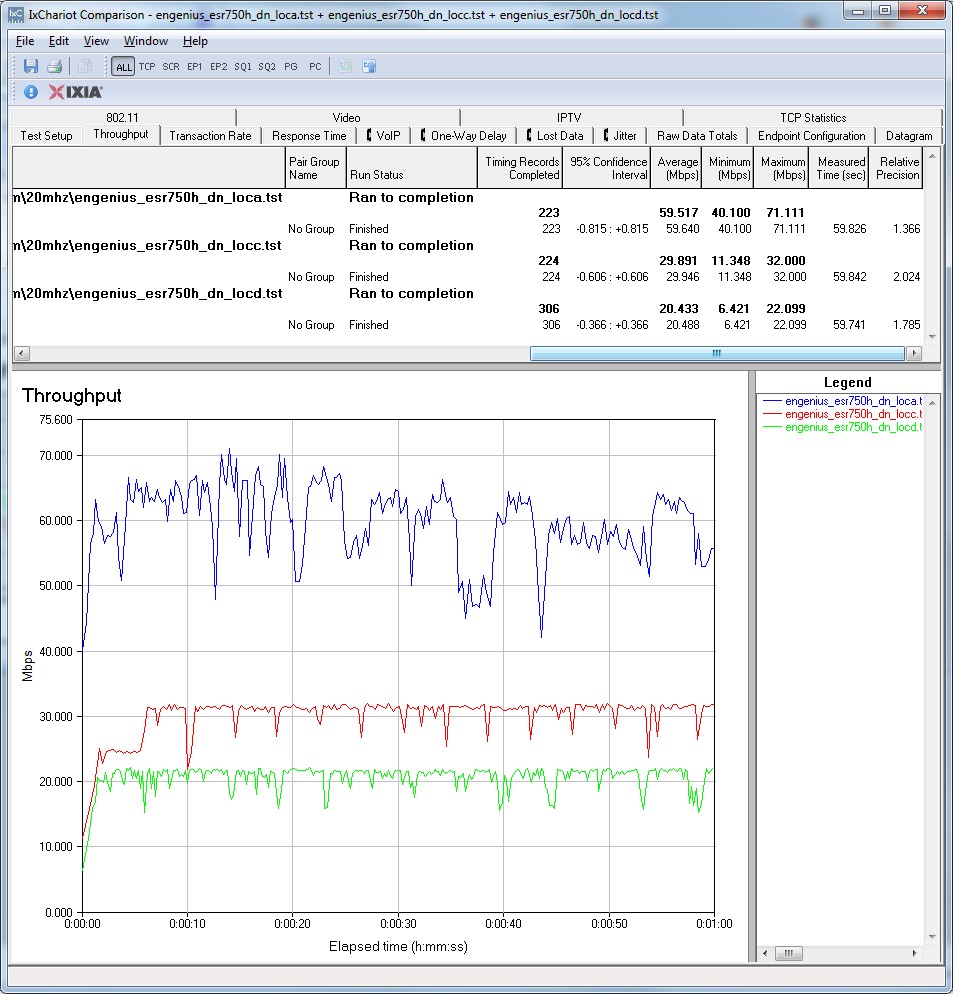Screen dimensions: 953x994
Task: Switch to the Endpoint Configuration tab
Action: [x=812, y=136]
